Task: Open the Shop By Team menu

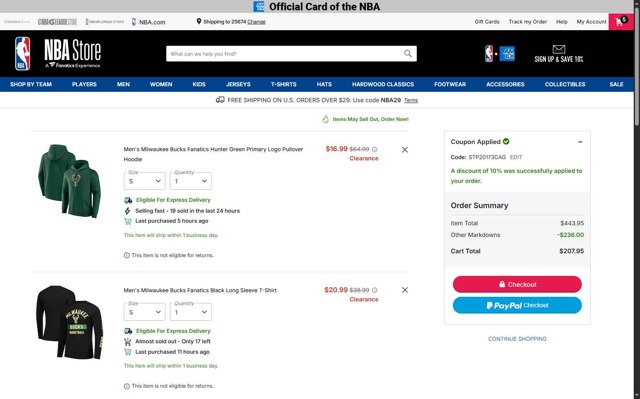Action: coord(31,84)
